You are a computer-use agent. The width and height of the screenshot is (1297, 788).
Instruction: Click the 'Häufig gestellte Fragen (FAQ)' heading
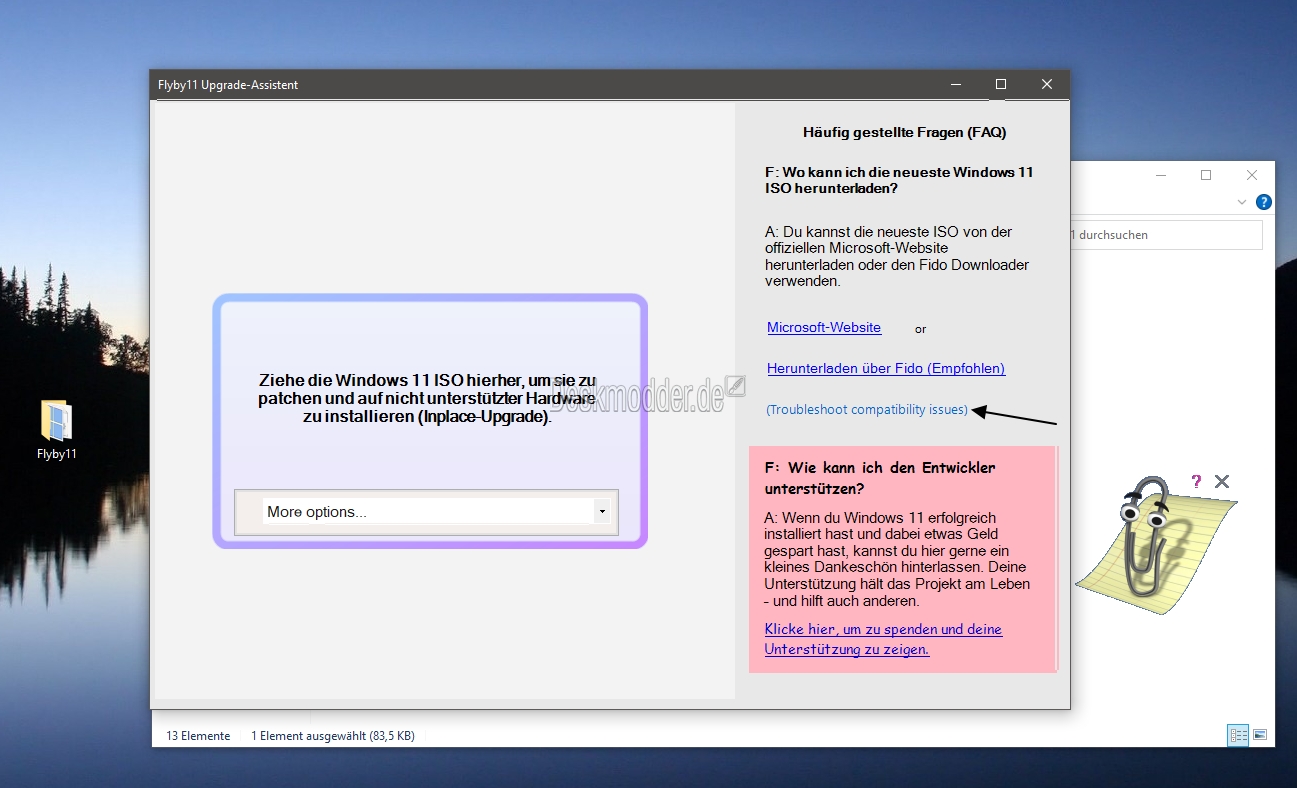click(905, 132)
